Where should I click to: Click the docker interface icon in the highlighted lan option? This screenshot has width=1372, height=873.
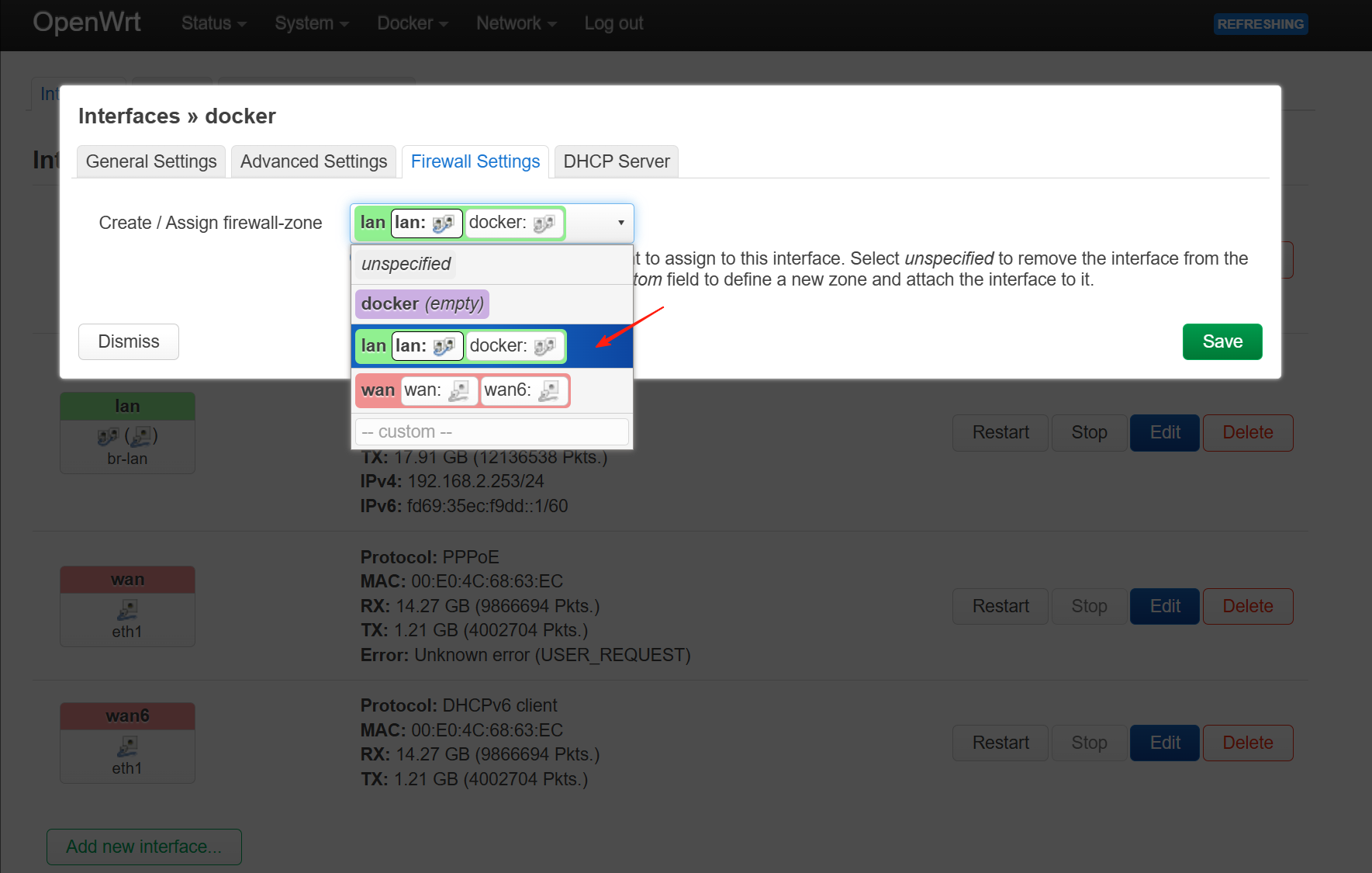pos(544,346)
